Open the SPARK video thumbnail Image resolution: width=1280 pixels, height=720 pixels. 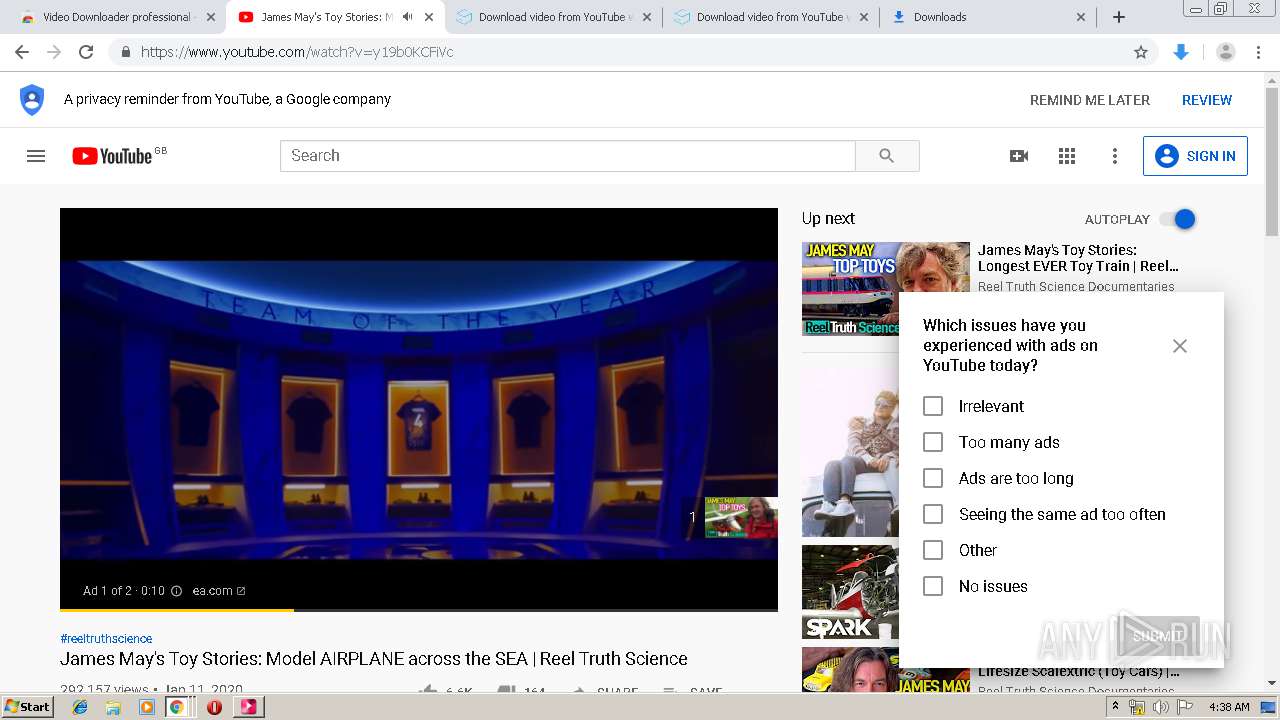coord(850,592)
